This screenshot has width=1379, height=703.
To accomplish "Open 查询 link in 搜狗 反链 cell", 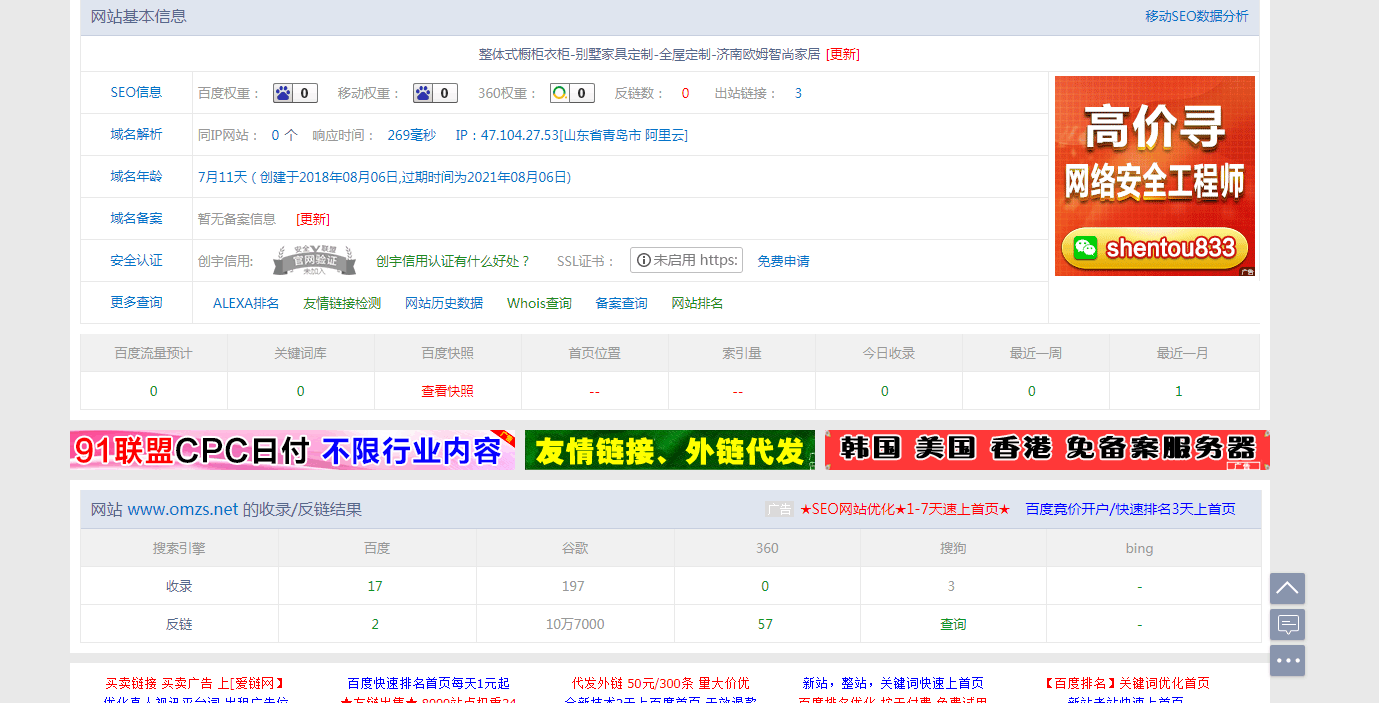I will [953, 624].
